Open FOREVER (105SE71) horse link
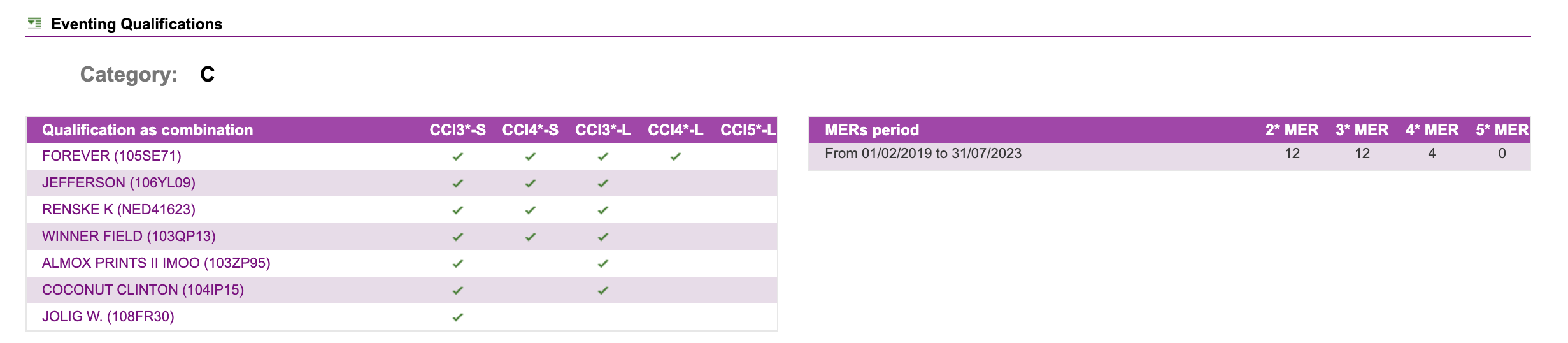The height and width of the screenshot is (343, 1568). (111, 156)
